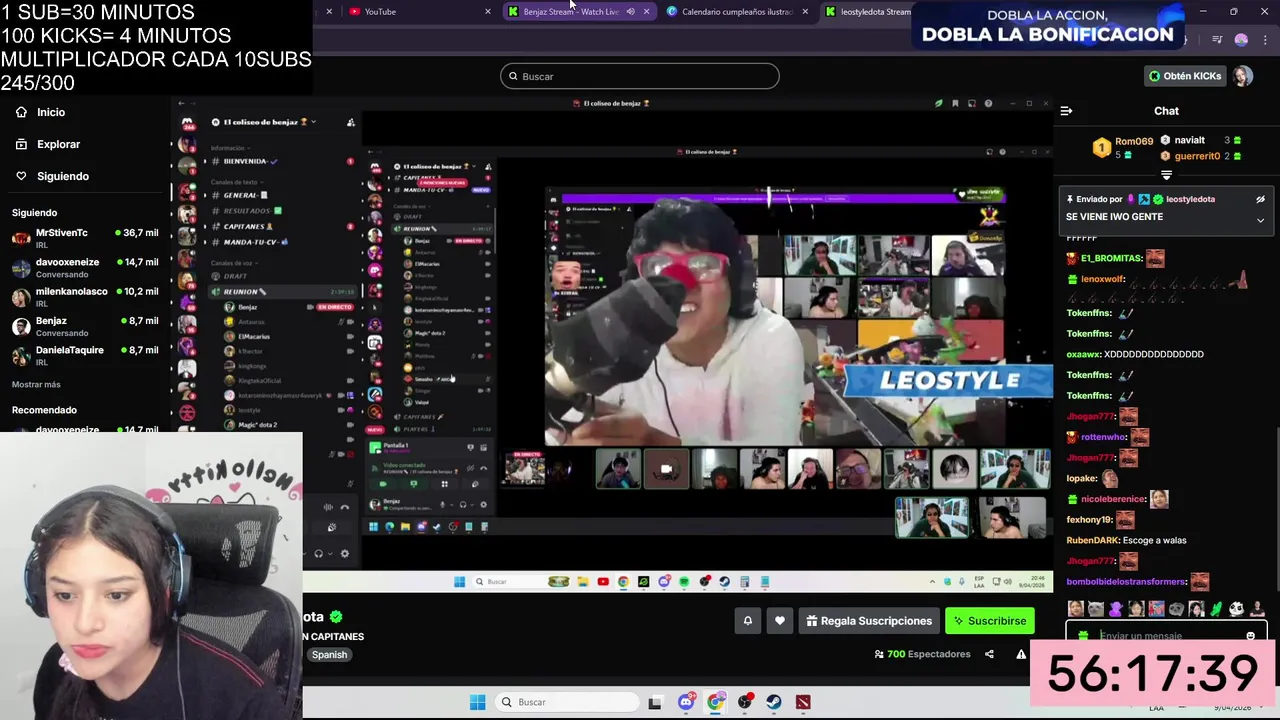The height and width of the screenshot is (720, 1280).
Task: Expand the gift leaderboard in chat
Action: point(1166,175)
